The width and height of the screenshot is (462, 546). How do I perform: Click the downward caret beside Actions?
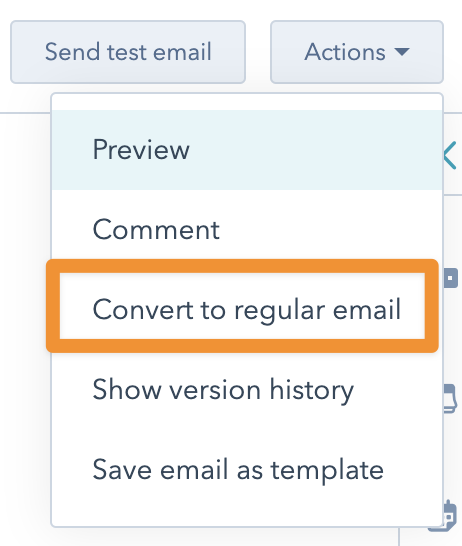coord(402,52)
